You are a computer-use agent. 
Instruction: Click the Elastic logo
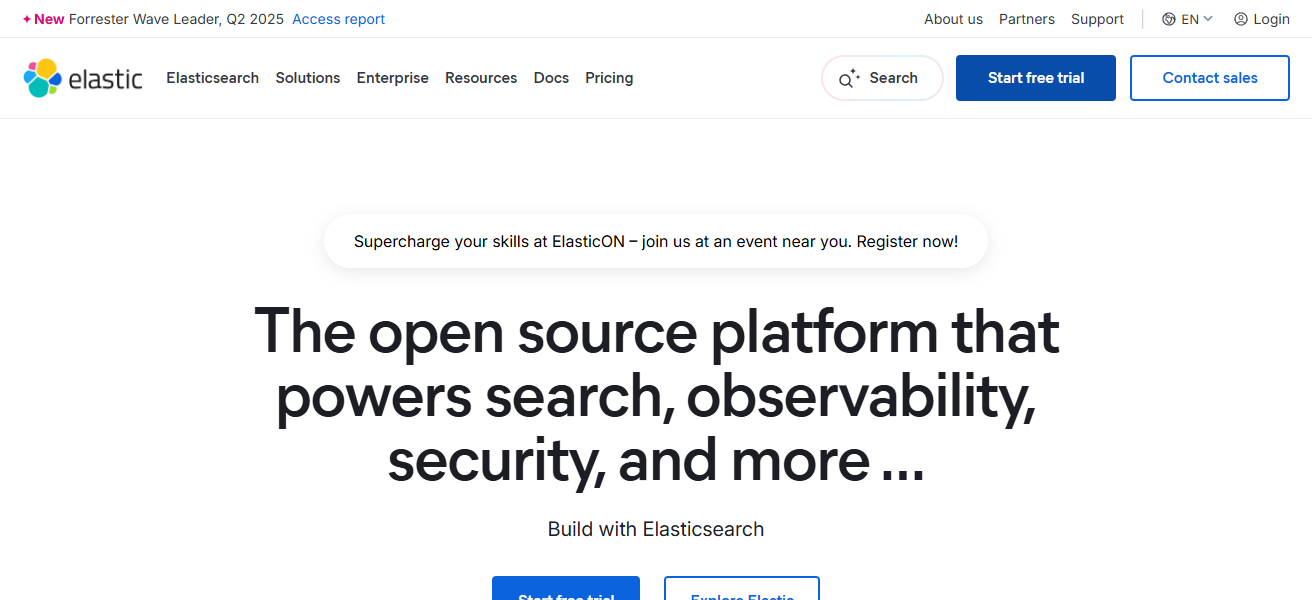(83, 77)
